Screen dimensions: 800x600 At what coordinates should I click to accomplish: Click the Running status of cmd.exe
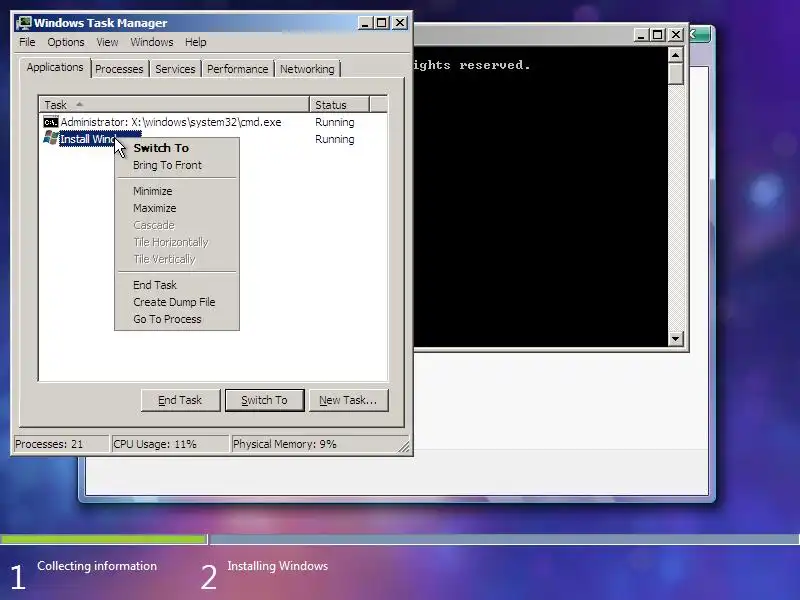pos(335,122)
